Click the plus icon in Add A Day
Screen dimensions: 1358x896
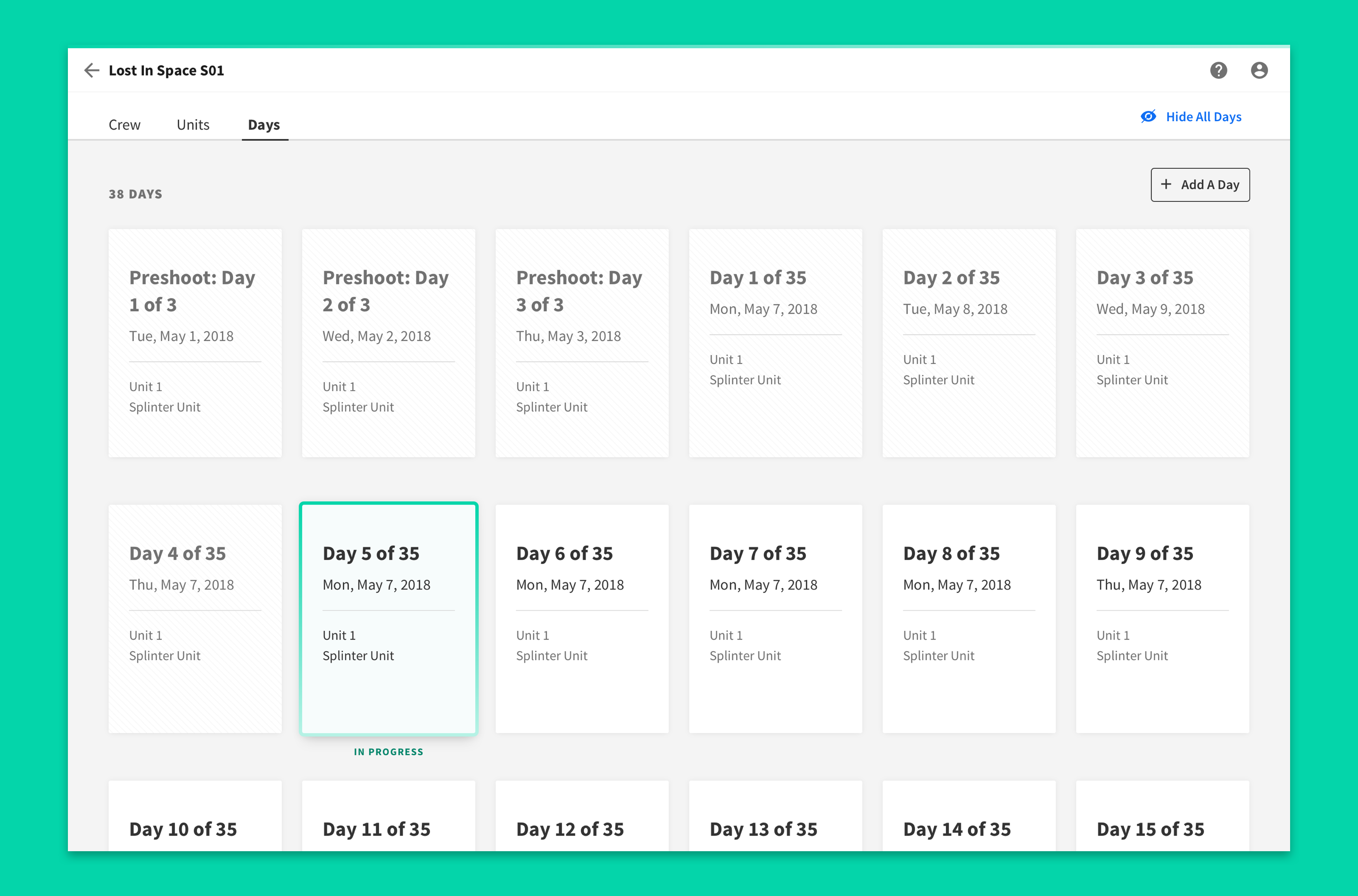(1166, 184)
